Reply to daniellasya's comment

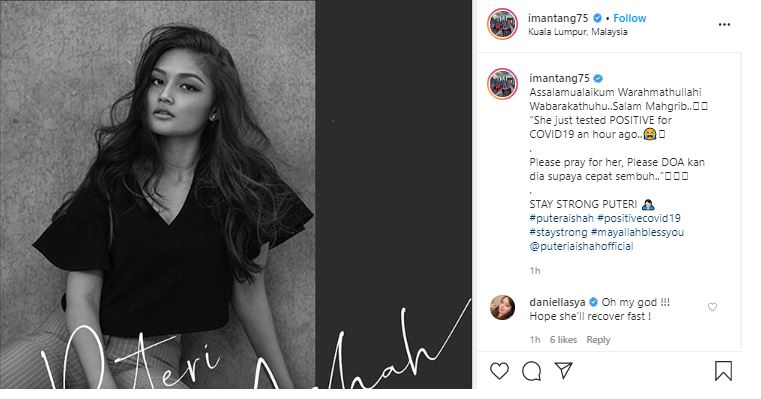click(598, 340)
